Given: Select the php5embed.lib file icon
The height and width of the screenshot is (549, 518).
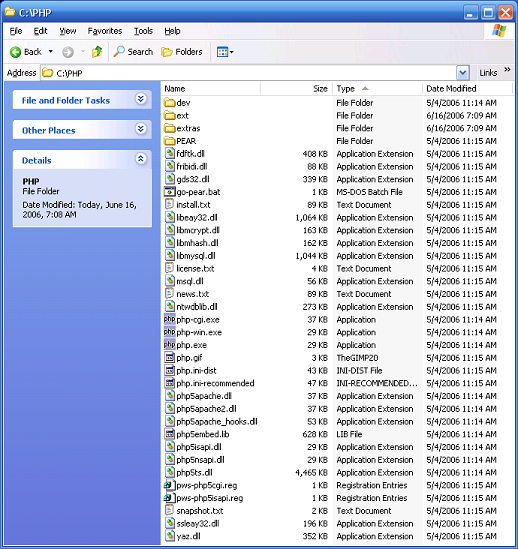Looking at the screenshot, I should pos(170,434).
